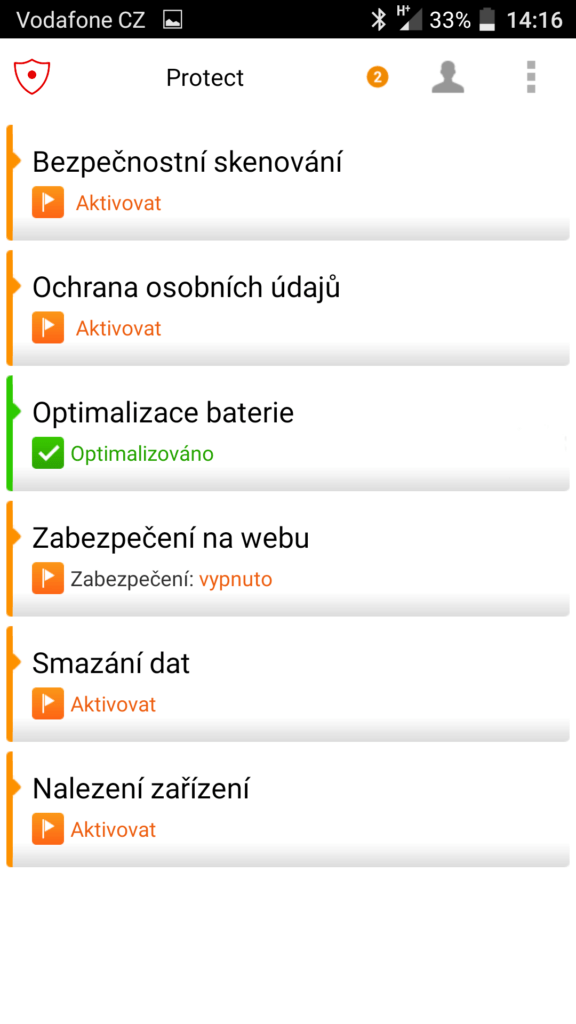The width and height of the screenshot is (576, 1024).
Task: Expand the Zabezpečení na webu card
Action: (288, 558)
